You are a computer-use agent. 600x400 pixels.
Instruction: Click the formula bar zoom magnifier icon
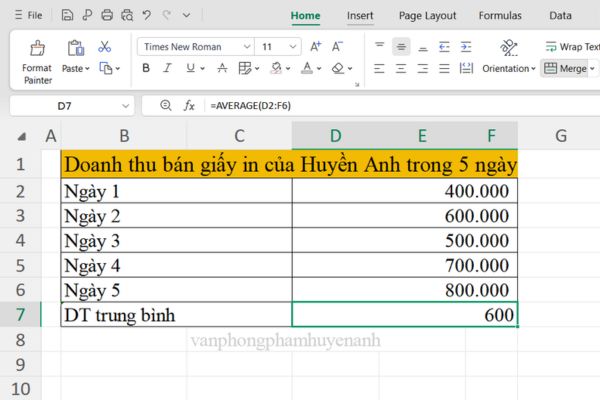click(166, 105)
